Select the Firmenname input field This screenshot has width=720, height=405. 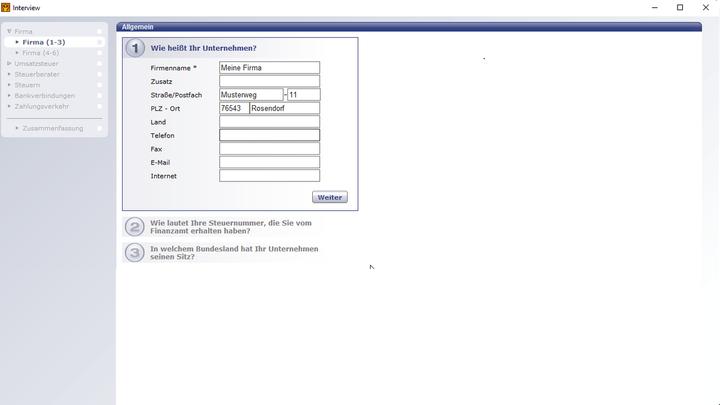(269, 68)
